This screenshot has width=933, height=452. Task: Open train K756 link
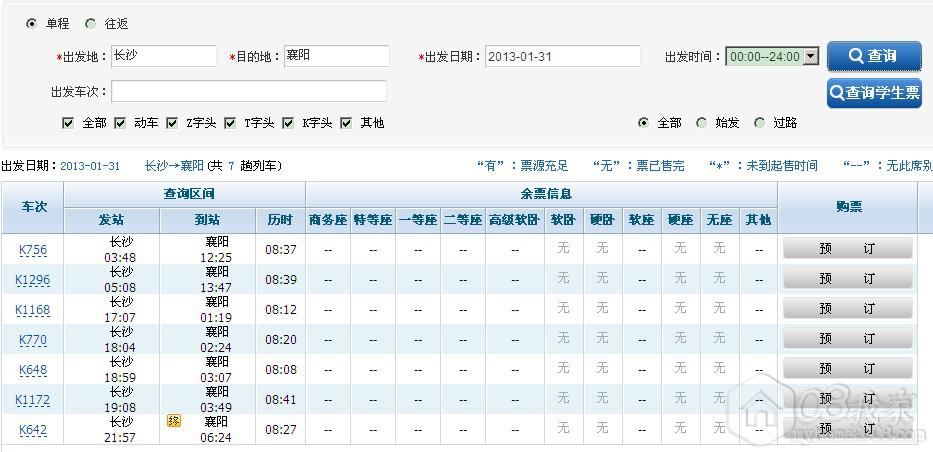(33, 250)
